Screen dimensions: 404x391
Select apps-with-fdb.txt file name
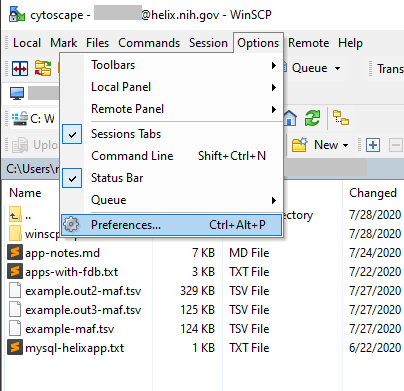pyautogui.click(x=72, y=272)
